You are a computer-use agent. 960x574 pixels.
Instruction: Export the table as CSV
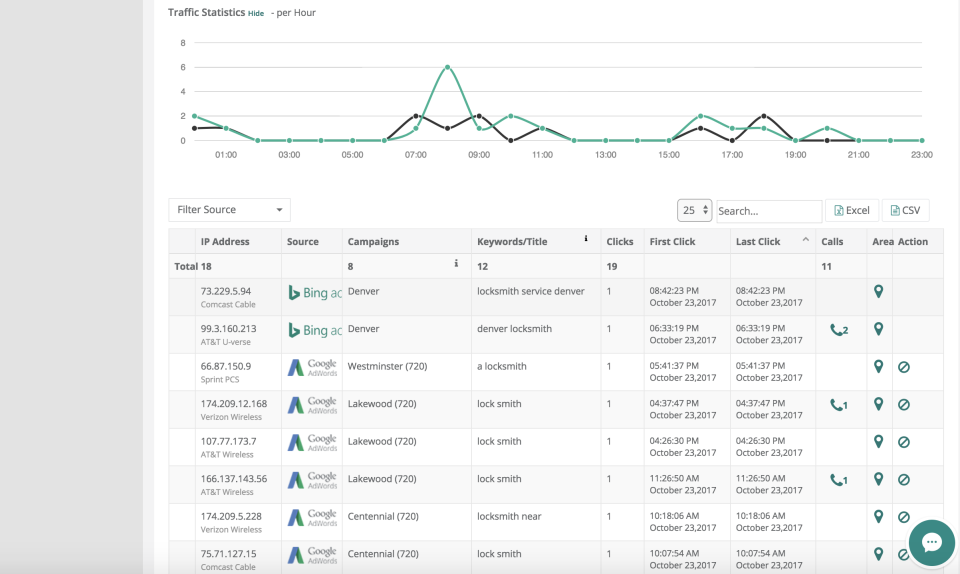(x=905, y=210)
